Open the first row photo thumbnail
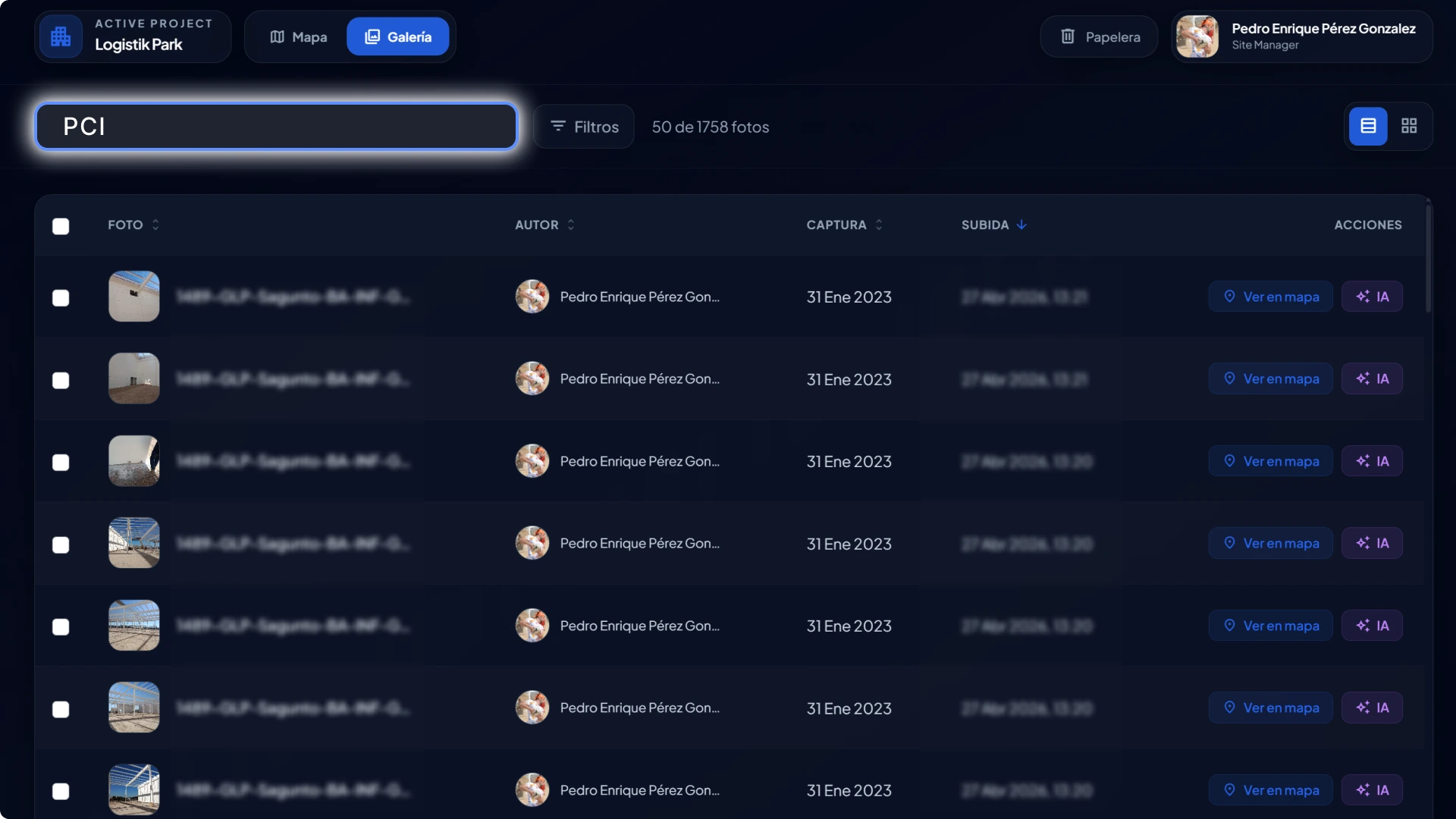The image size is (1456, 819). point(134,297)
